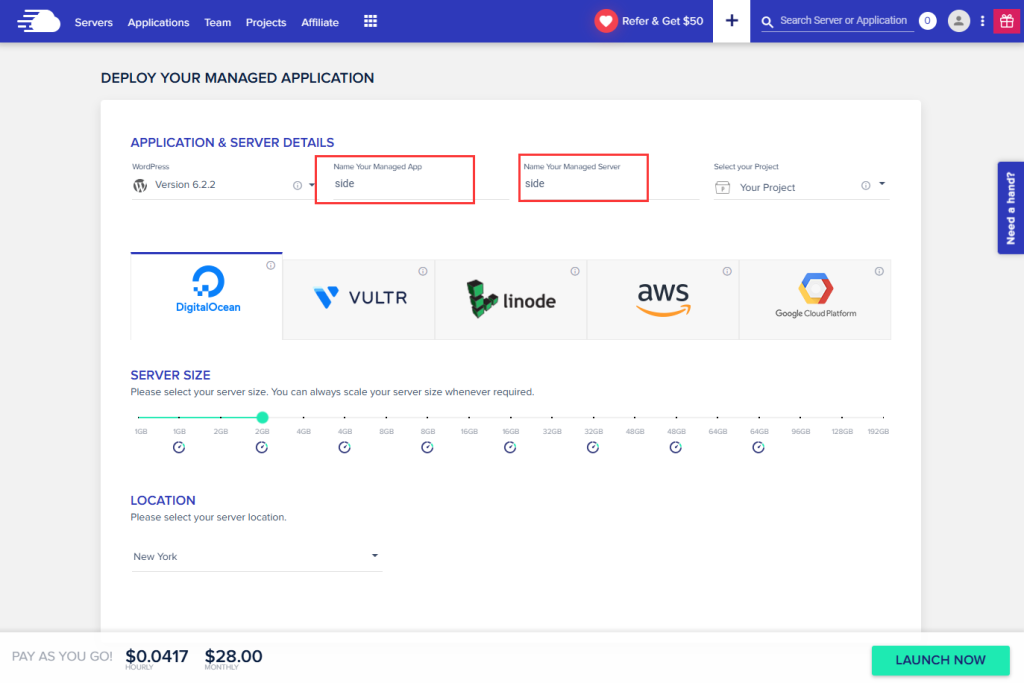Click the red gift icon

coord(1006,21)
